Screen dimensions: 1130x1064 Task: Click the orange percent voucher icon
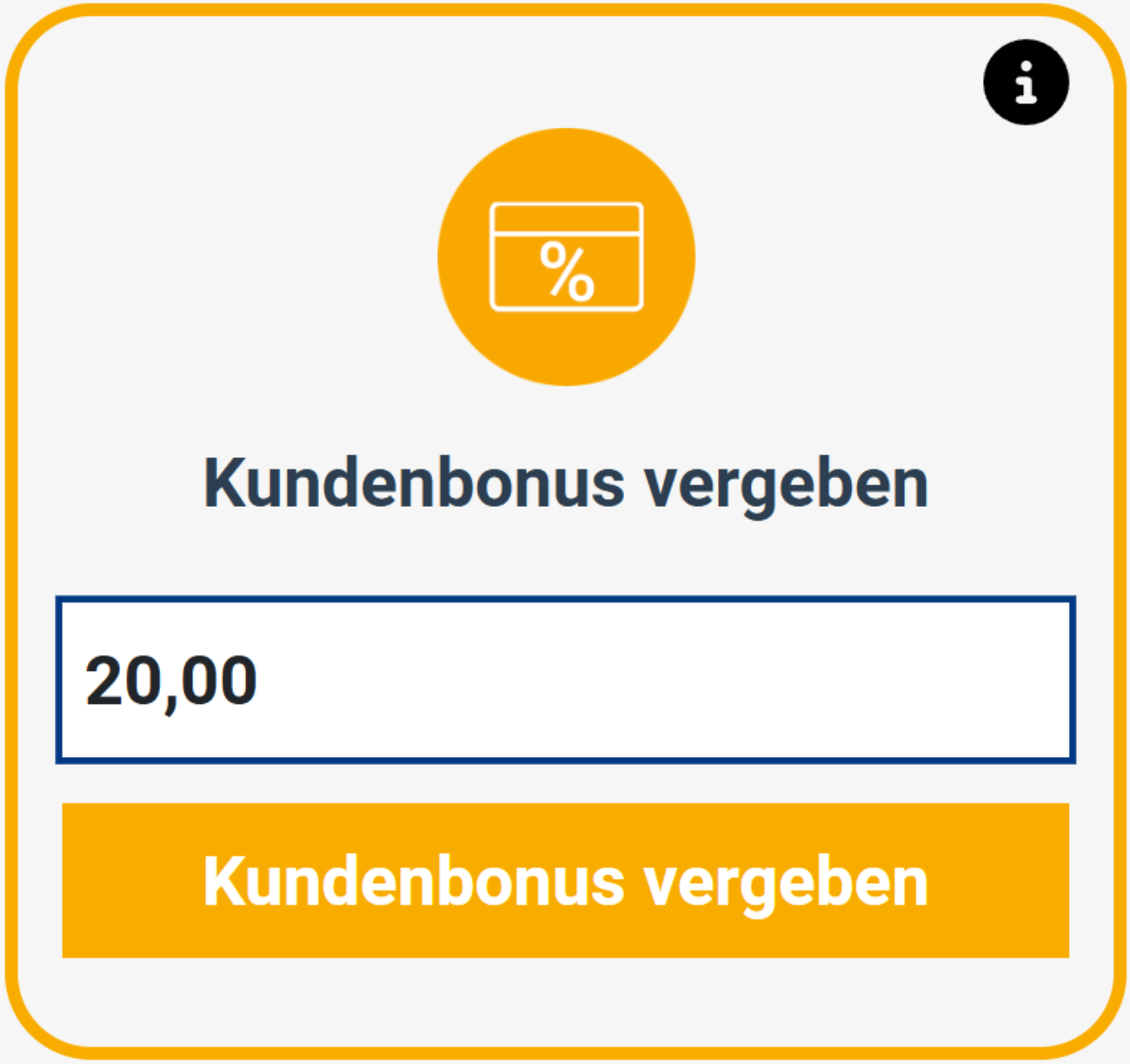(566, 256)
